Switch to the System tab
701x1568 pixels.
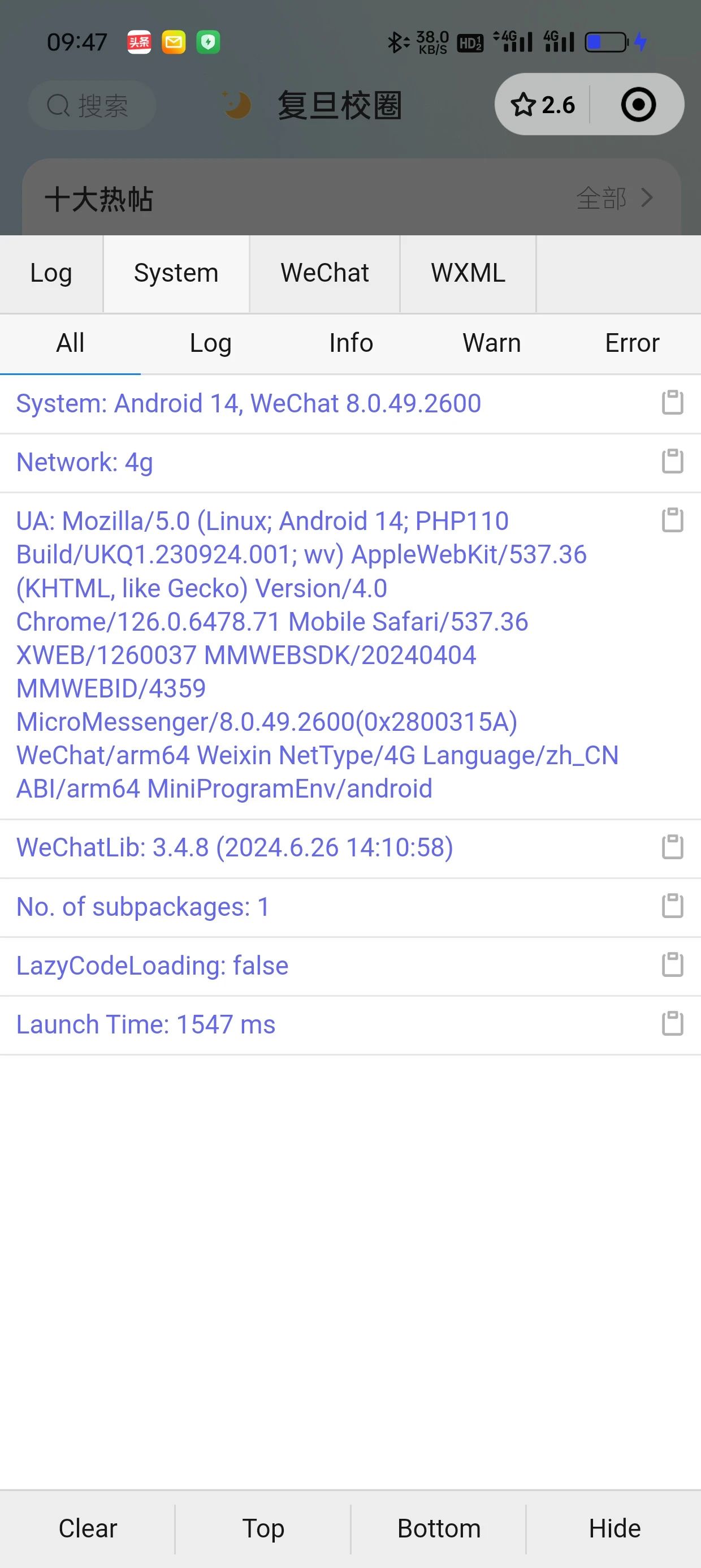click(x=176, y=273)
